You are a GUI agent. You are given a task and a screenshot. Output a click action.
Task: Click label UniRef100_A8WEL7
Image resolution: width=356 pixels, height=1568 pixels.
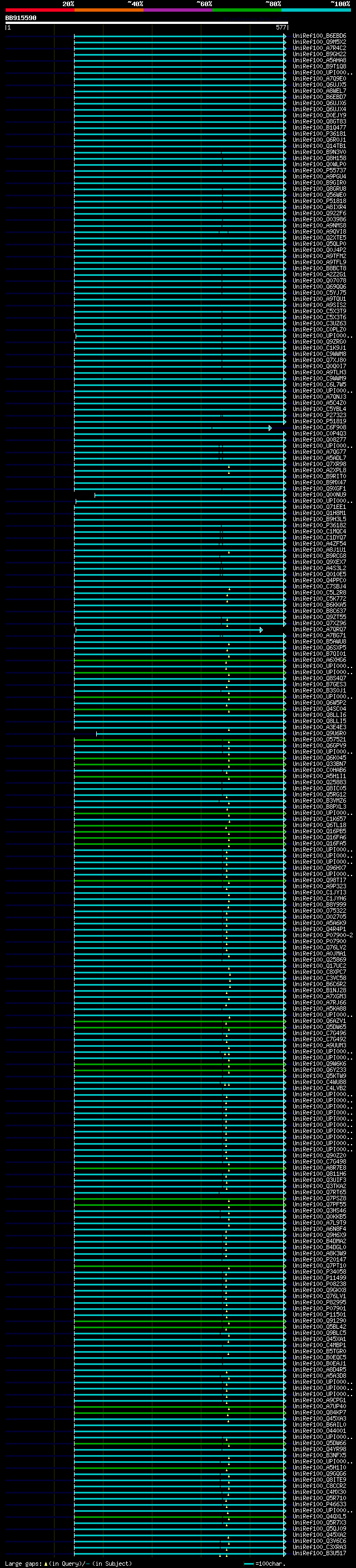pos(319,91)
